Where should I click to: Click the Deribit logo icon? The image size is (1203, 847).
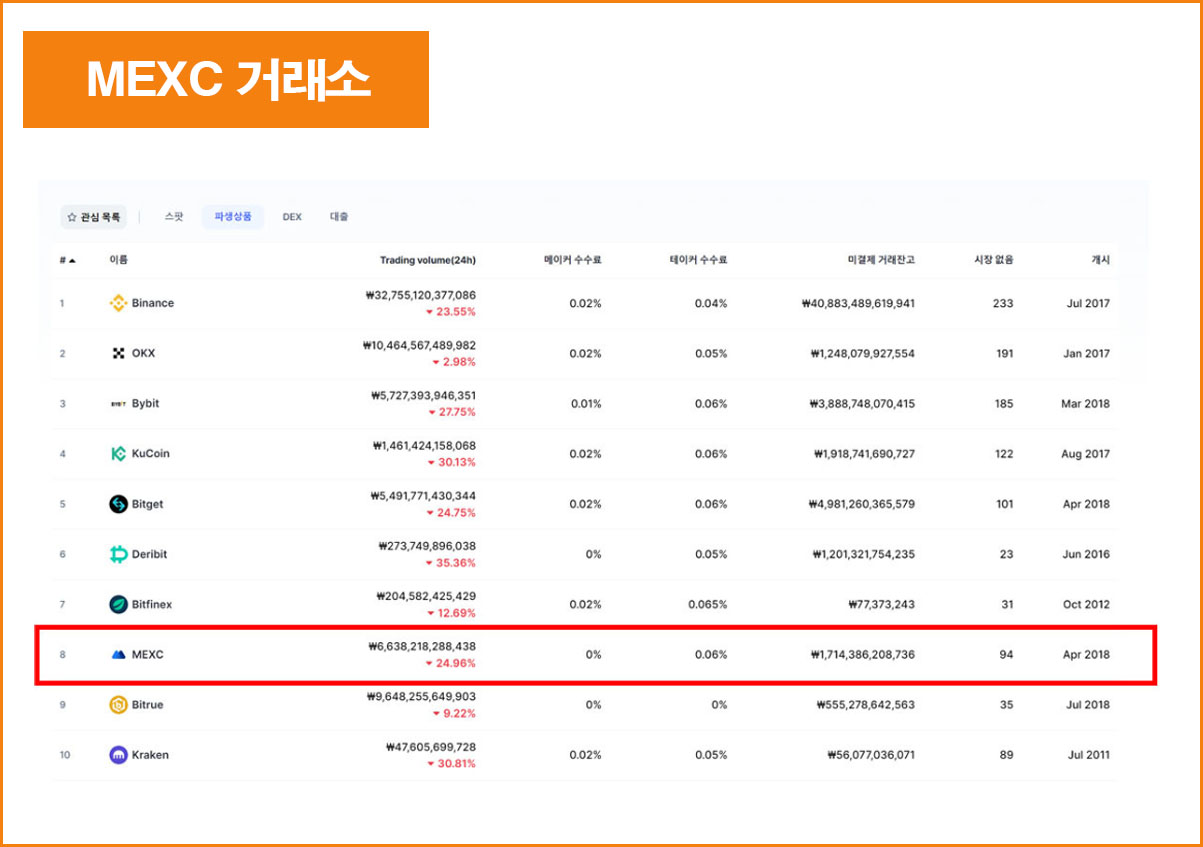(x=118, y=554)
